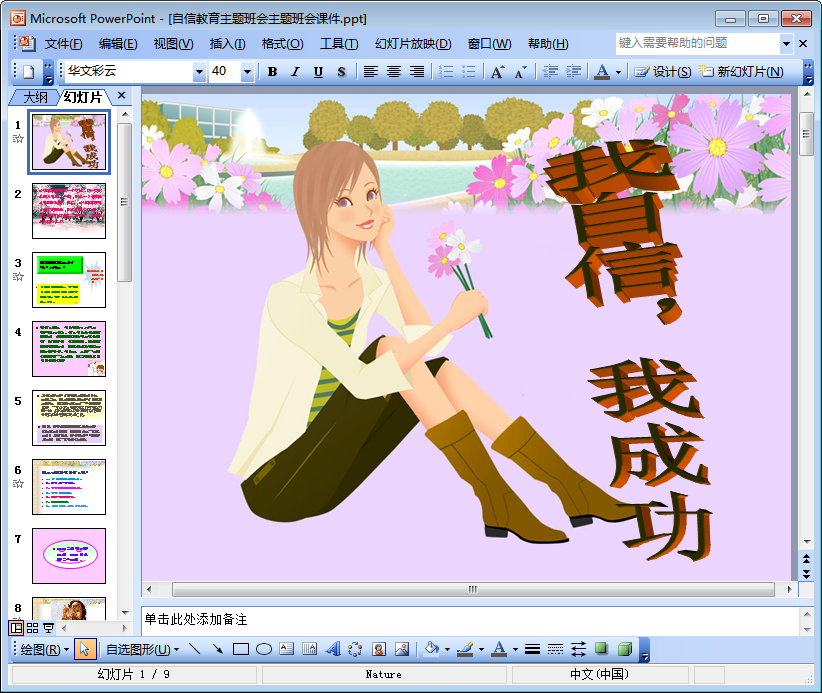Select slide 5 thumbnail

click(x=69, y=418)
